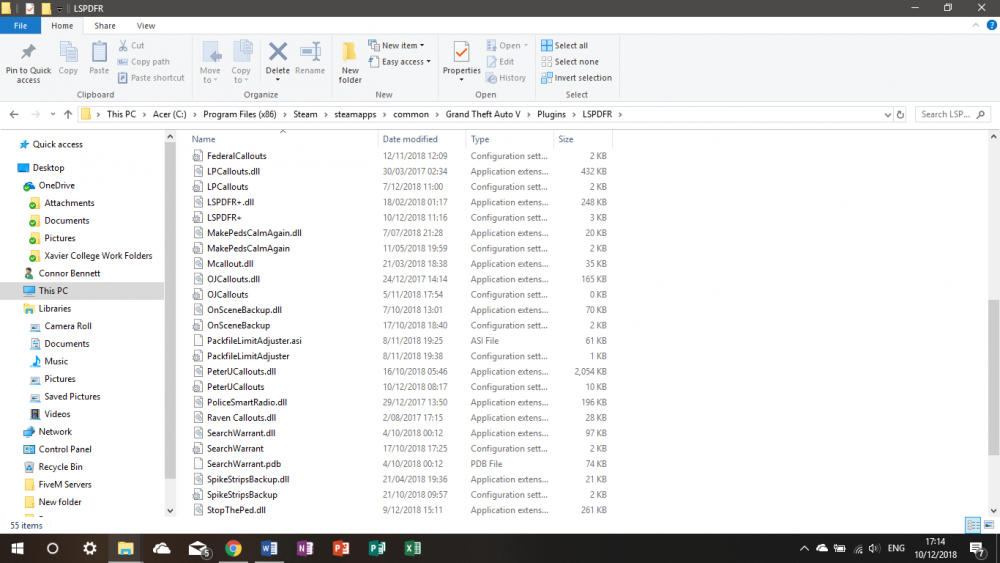The height and width of the screenshot is (563, 1000).
Task: Open Word from taskbar
Action: pos(269,548)
